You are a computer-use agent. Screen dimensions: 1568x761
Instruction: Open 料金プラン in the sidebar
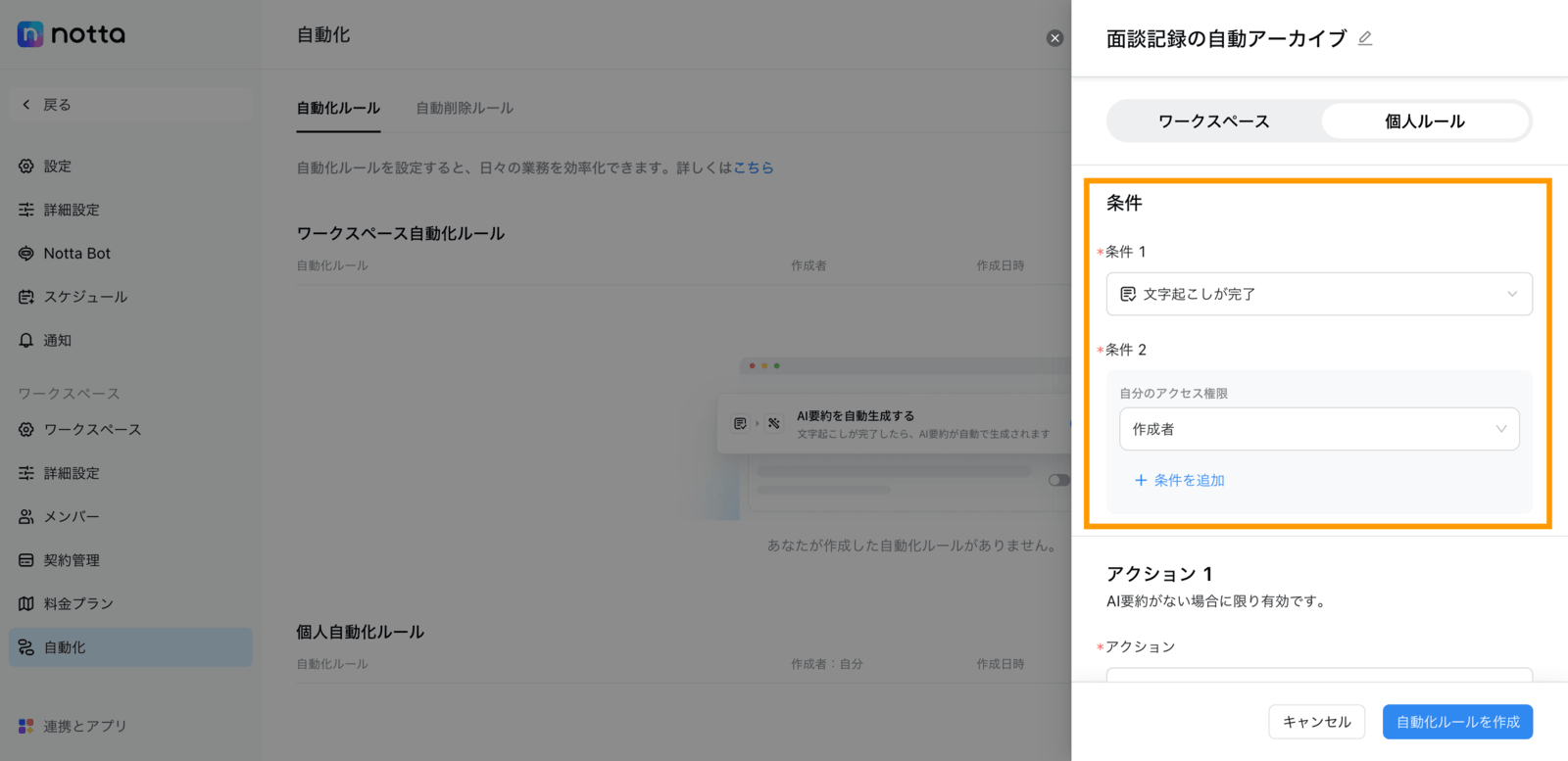point(130,603)
